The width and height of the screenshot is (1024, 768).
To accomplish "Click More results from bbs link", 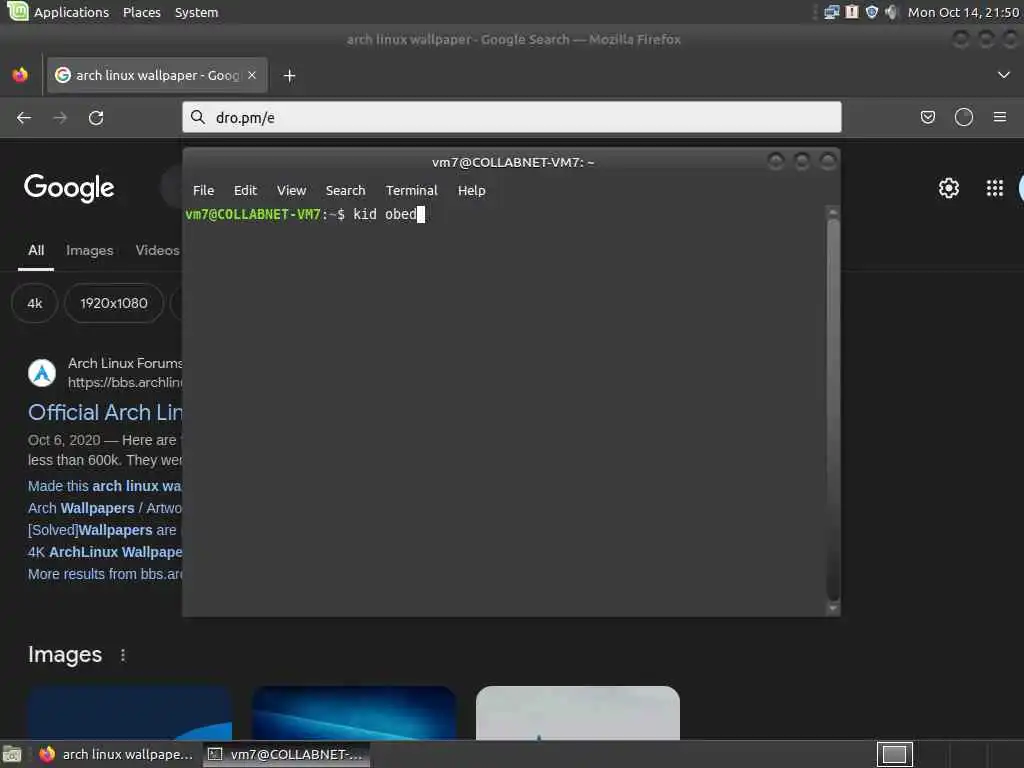I will [x=104, y=574].
